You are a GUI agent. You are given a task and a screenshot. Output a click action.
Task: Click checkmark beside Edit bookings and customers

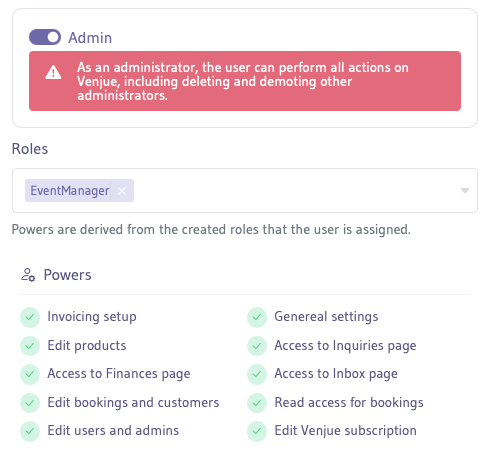(30, 403)
